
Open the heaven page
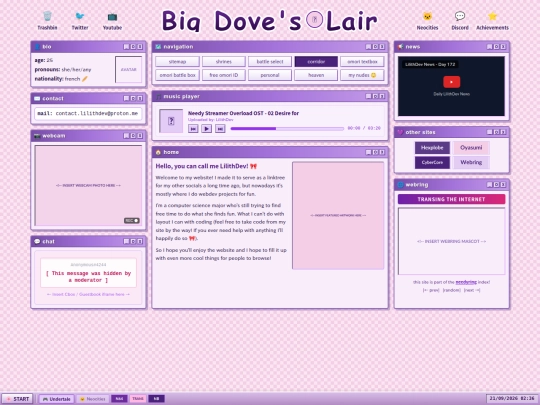click(x=316, y=75)
